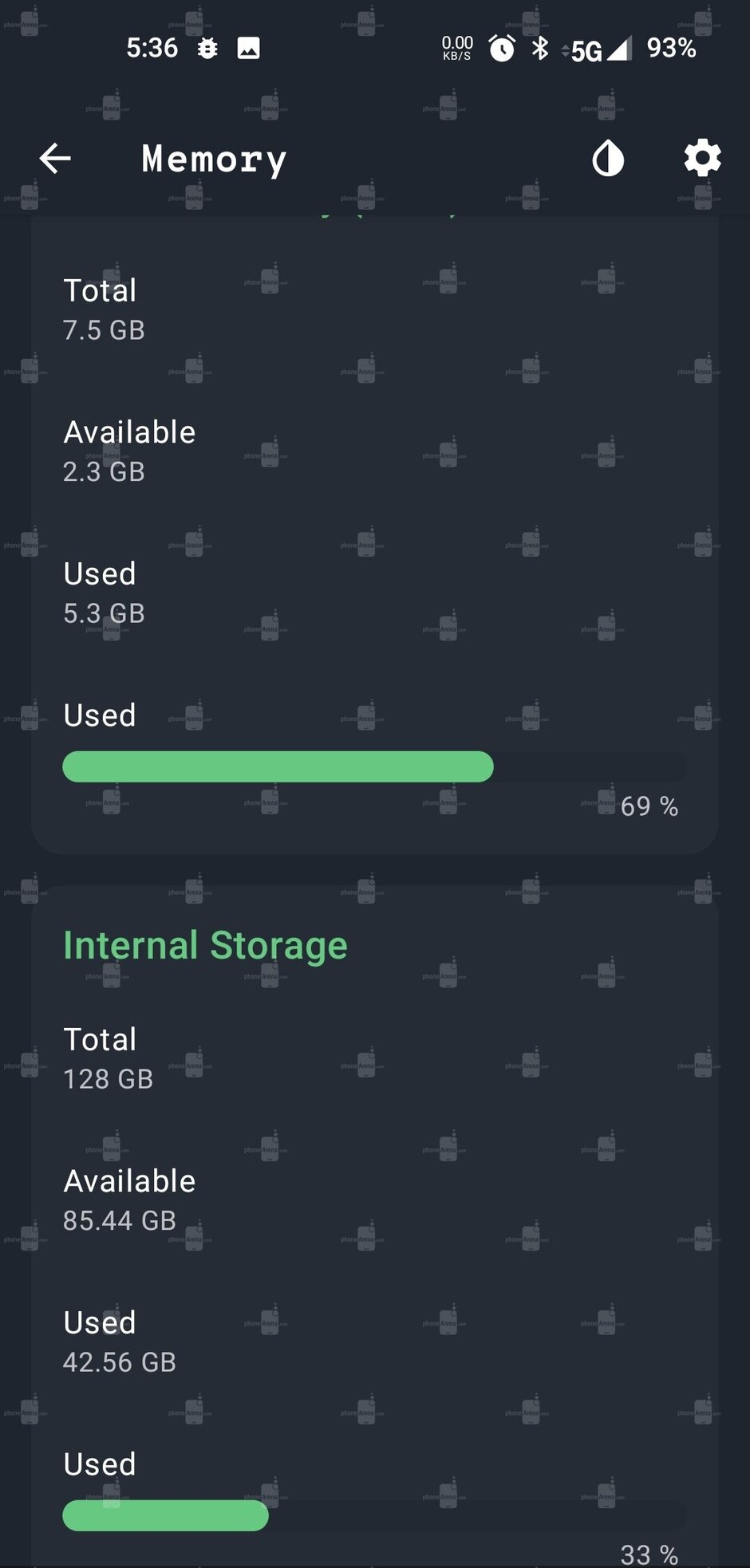Image resolution: width=750 pixels, height=1568 pixels.
Task: Click the RAM used progress bar
Action: (373, 766)
